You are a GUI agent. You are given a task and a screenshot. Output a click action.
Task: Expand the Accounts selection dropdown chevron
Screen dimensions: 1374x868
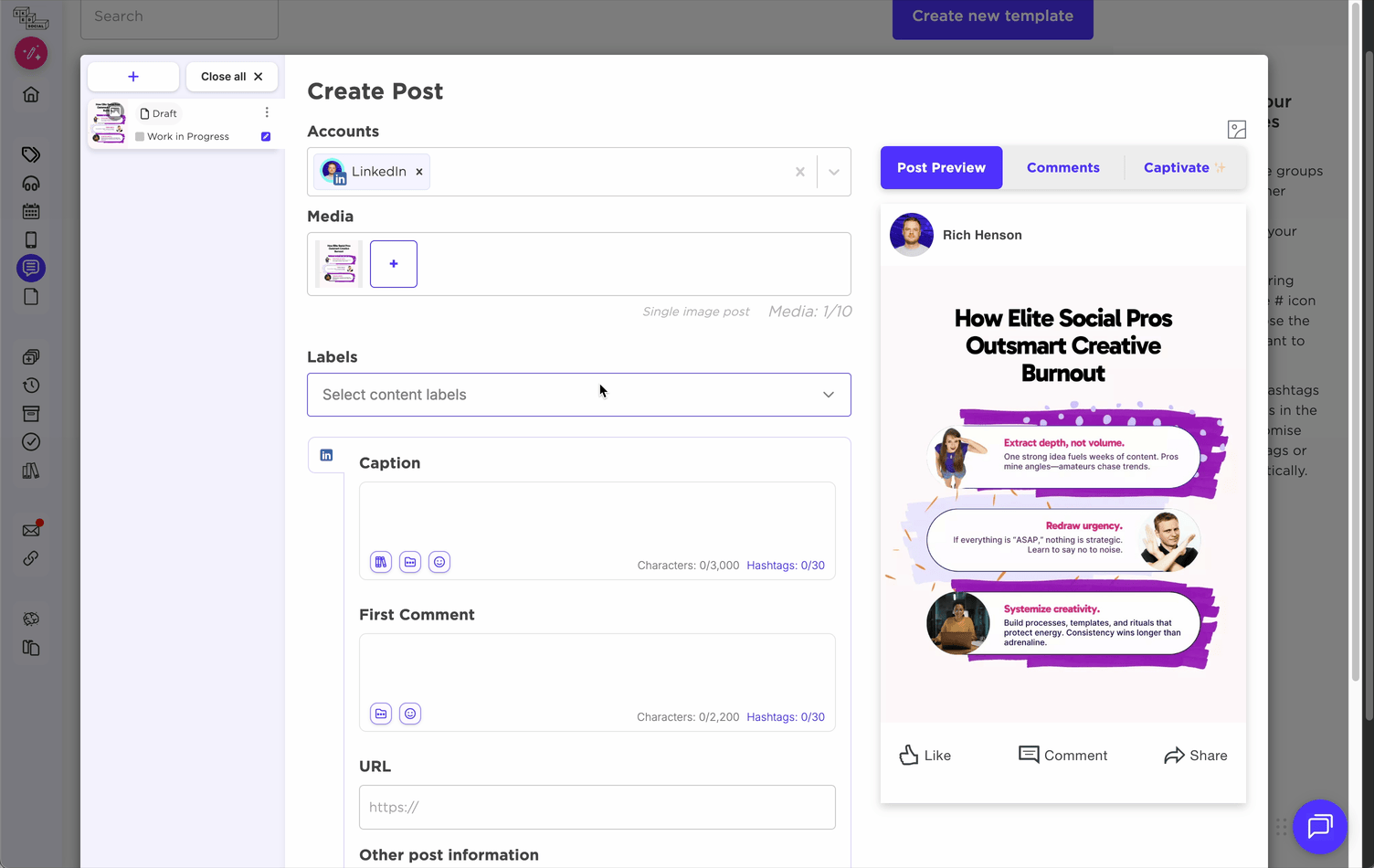click(832, 171)
